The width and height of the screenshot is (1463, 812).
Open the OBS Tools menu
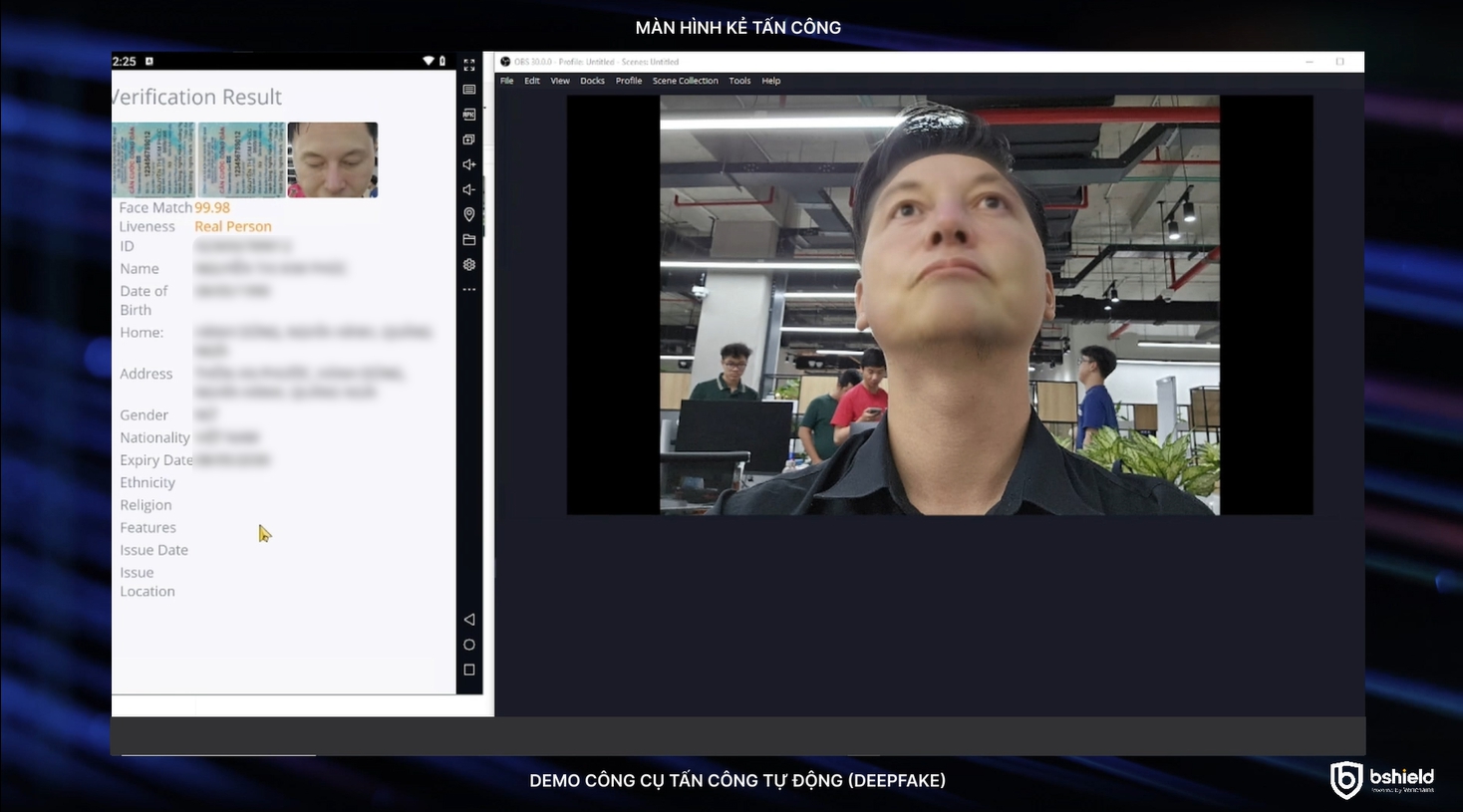739,81
